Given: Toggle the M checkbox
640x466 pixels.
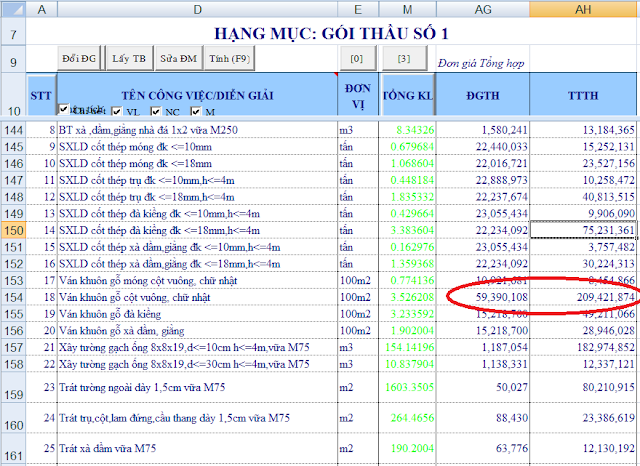Looking at the screenshot, I should [196, 111].
